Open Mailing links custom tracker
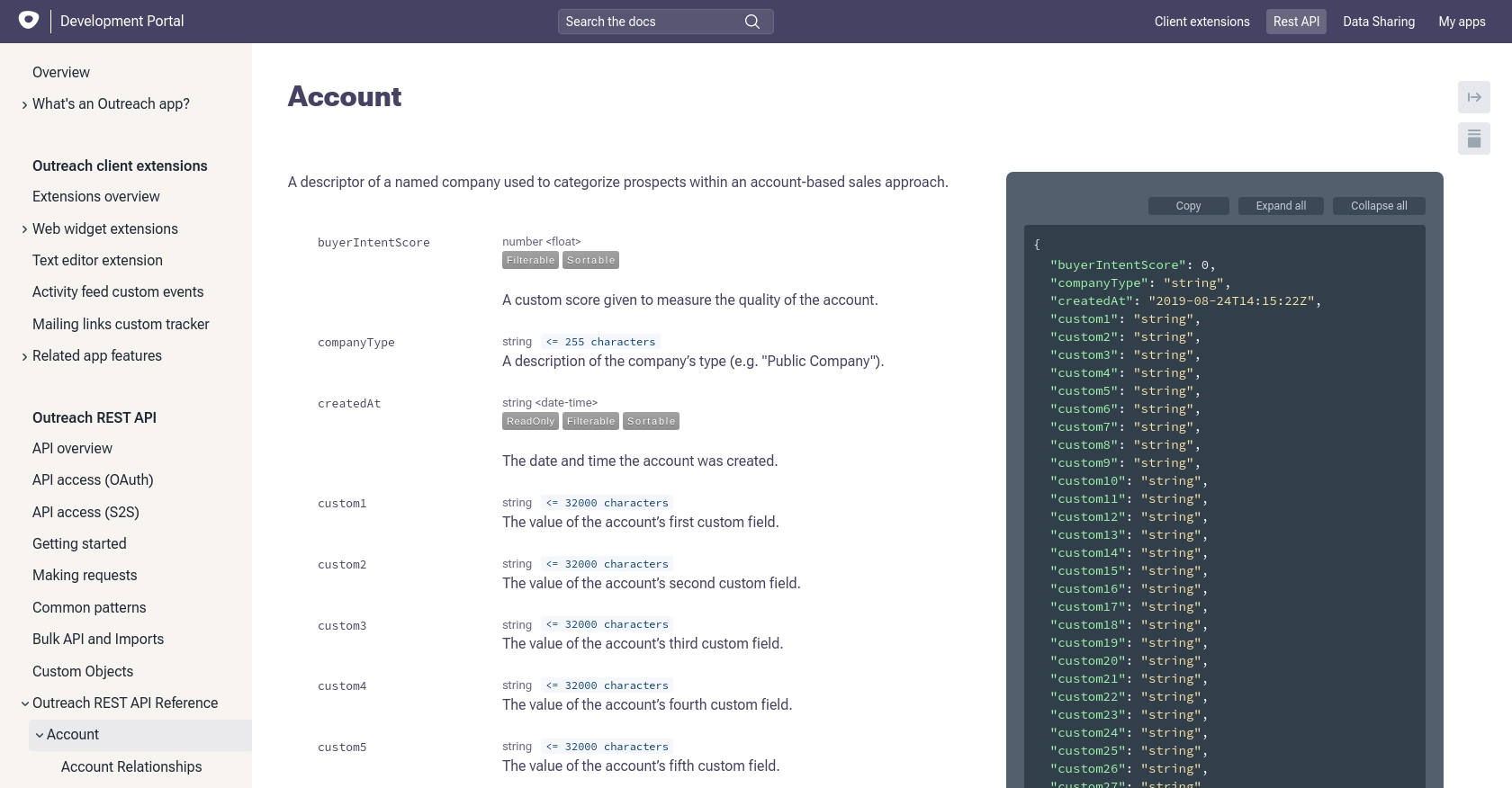This screenshot has width=1512, height=788. [121, 324]
